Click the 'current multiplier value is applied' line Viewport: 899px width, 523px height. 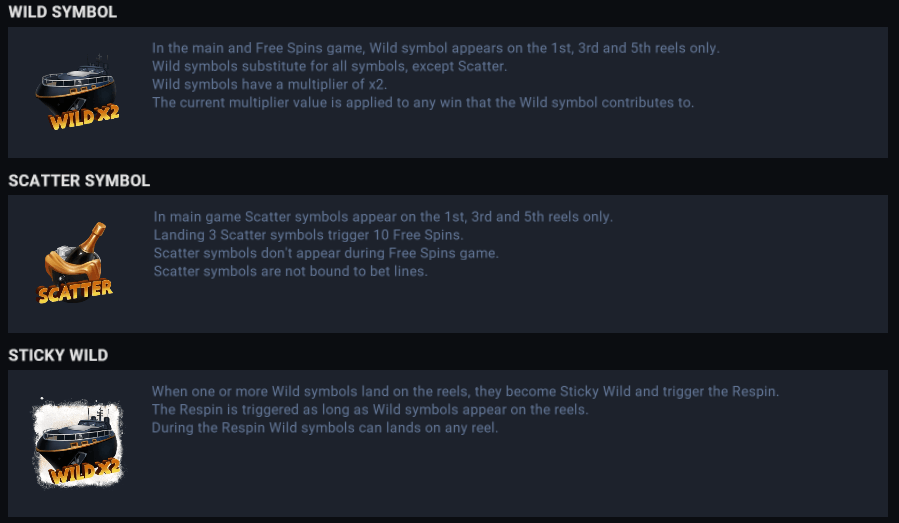click(x=422, y=102)
